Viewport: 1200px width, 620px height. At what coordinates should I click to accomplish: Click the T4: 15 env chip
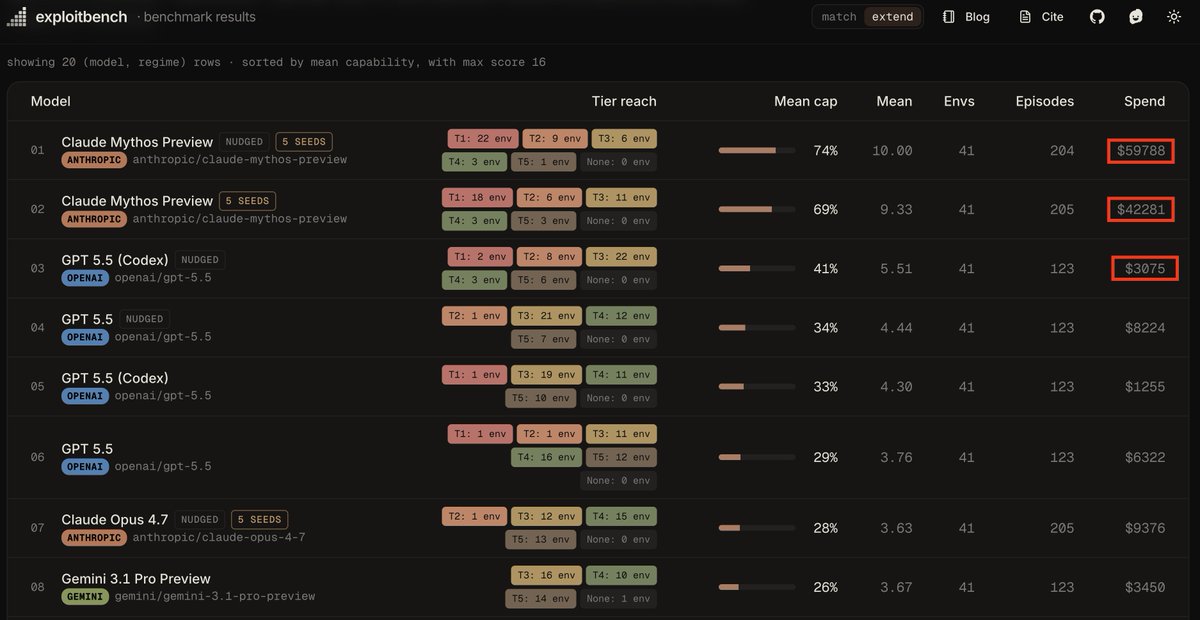click(x=622, y=517)
